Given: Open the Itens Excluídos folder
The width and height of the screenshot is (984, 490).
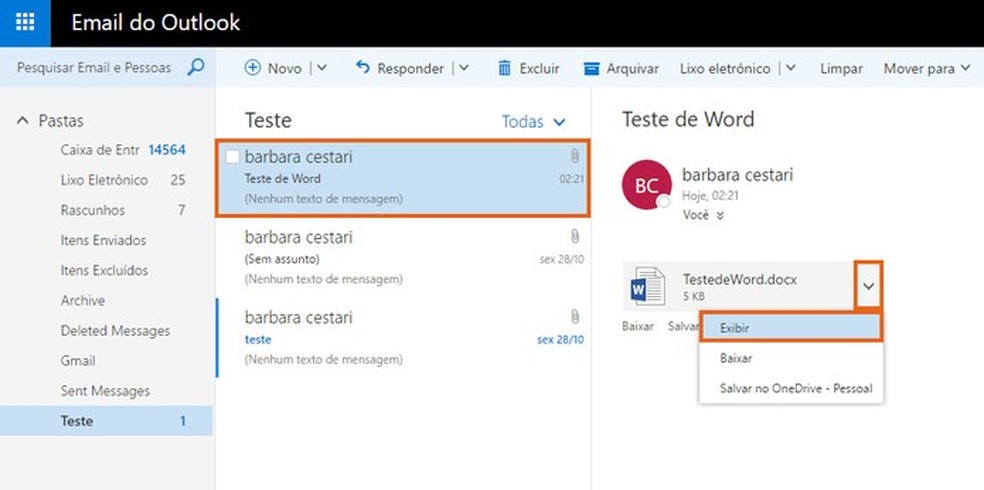Looking at the screenshot, I should click(x=106, y=270).
